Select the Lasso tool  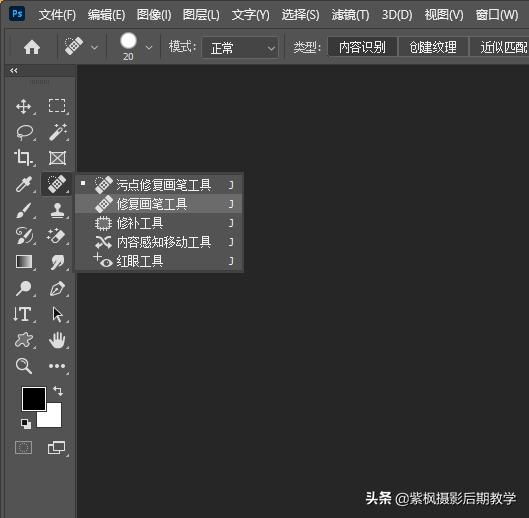pyautogui.click(x=24, y=132)
